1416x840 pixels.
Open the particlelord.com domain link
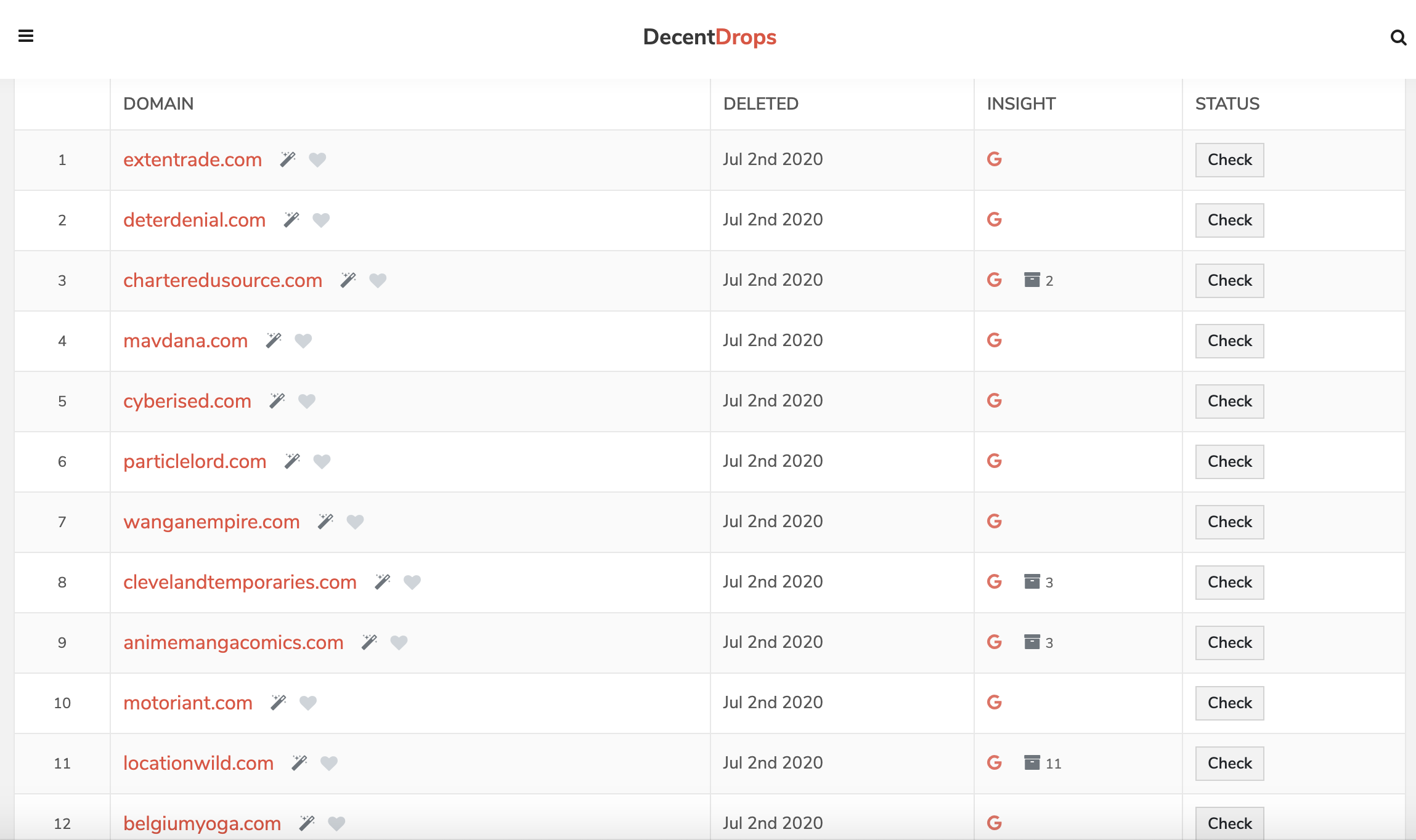pyautogui.click(x=195, y=461)
